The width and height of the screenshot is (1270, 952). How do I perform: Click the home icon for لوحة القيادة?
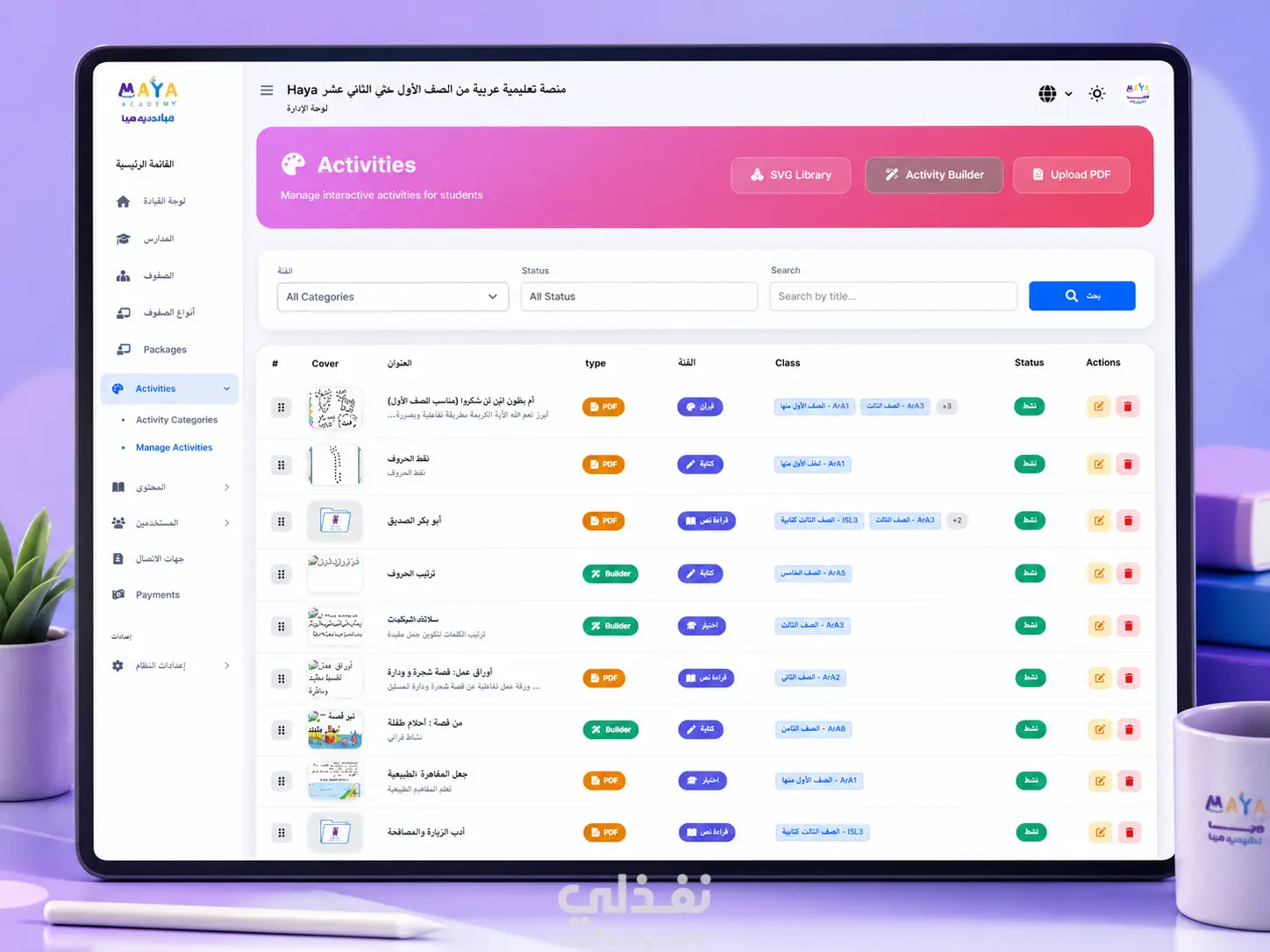(x=123, y=202)
